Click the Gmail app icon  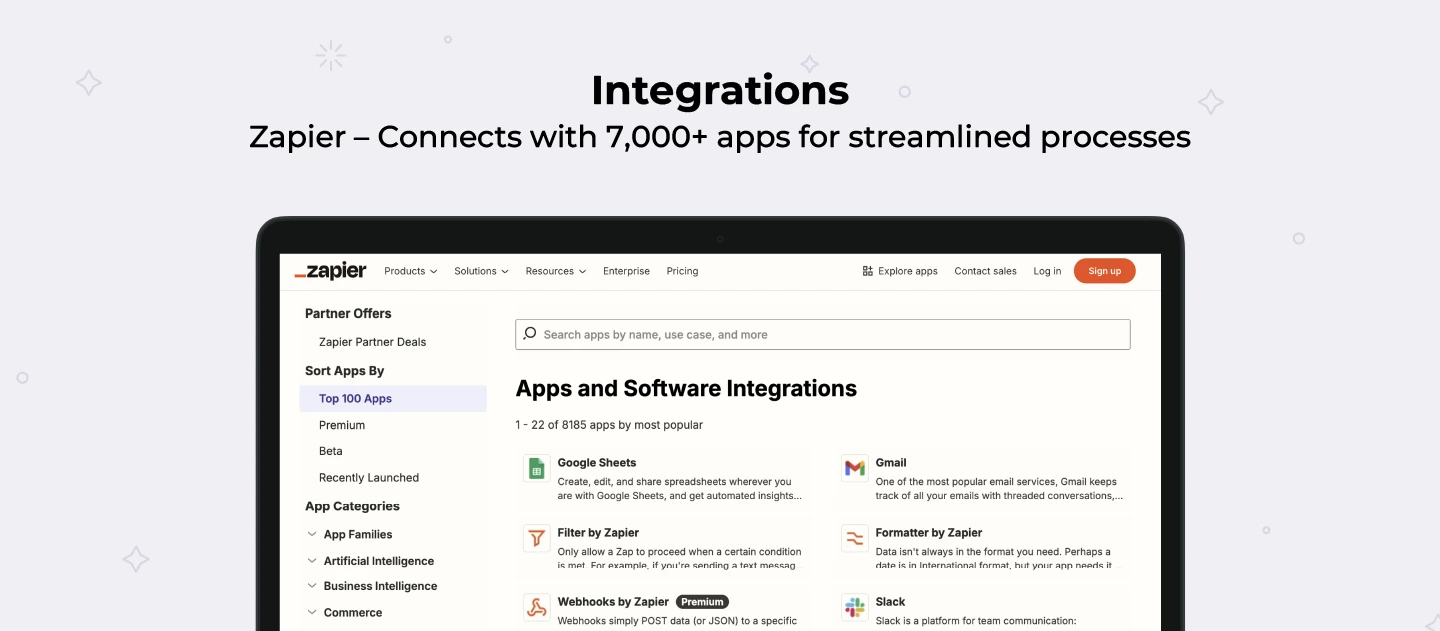[854, 468]
